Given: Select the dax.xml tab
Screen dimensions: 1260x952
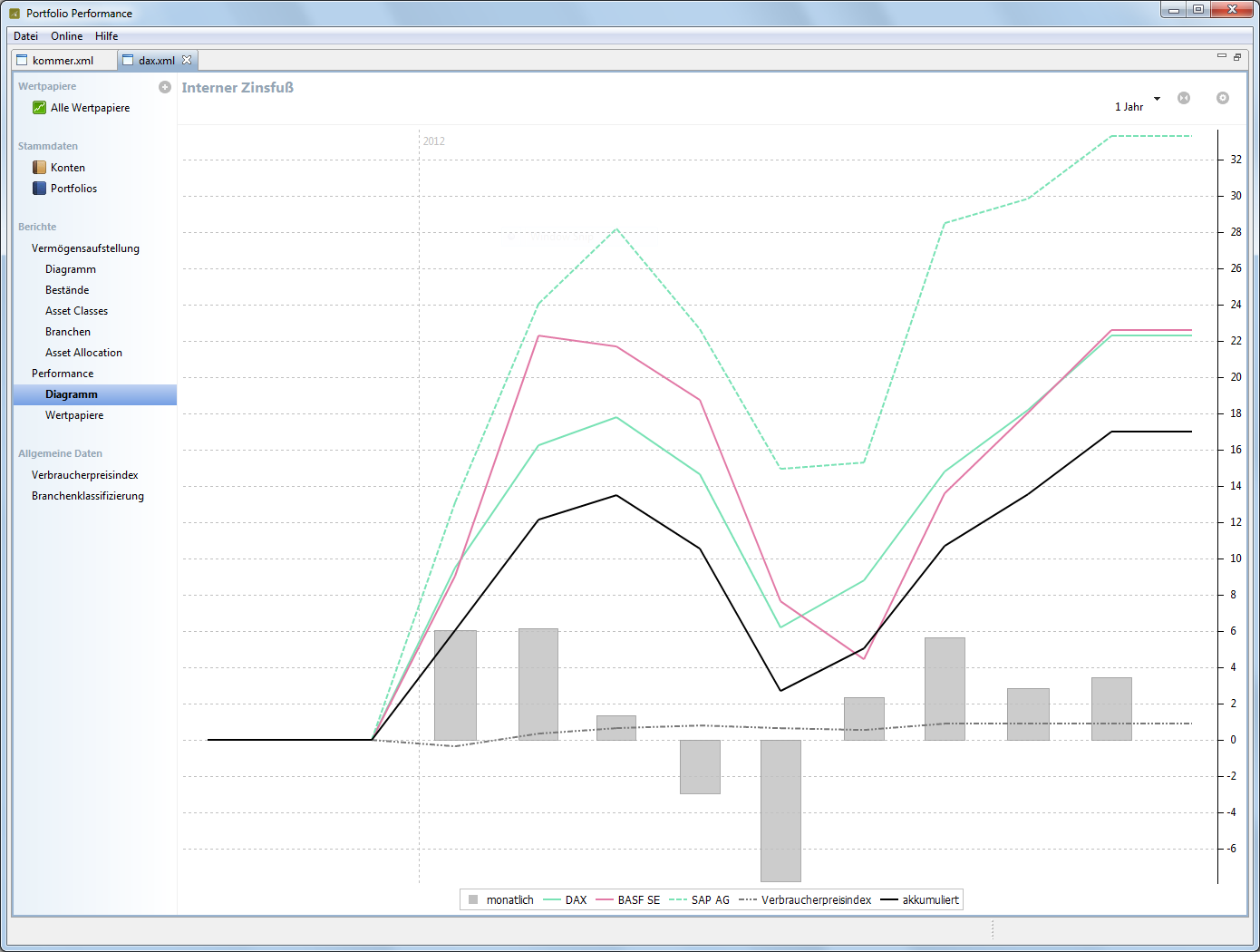Looking at the screenshot, I should [x=157, y=60].
